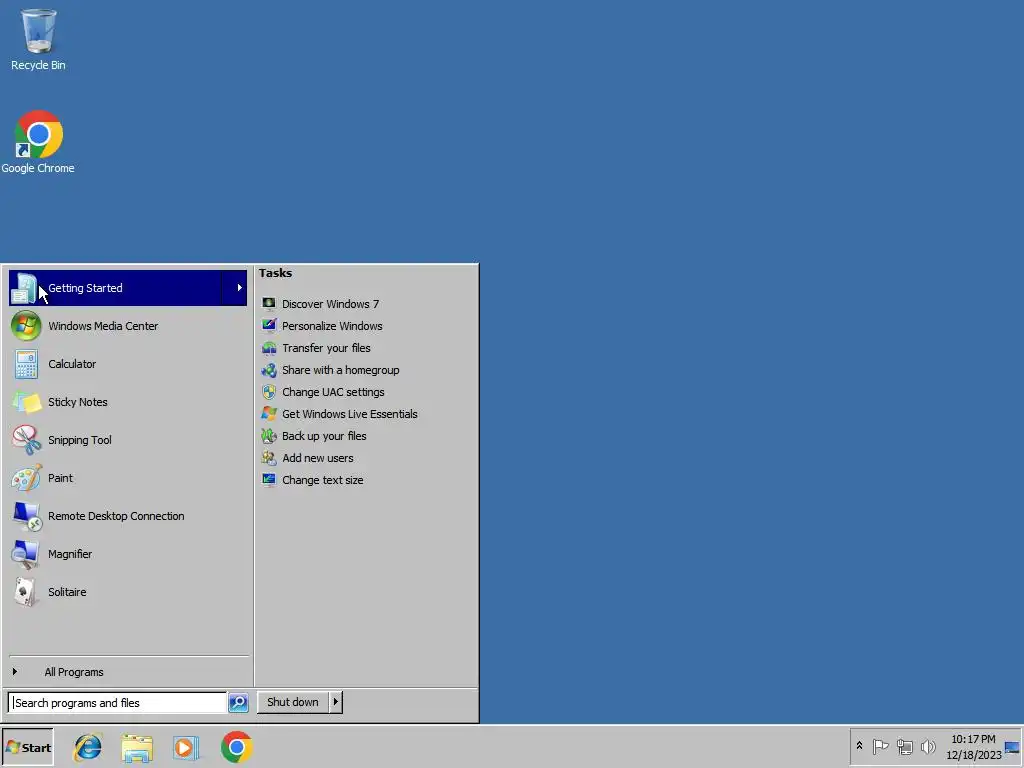Image resolution: width=1024 pixels, height=768 pixels.
Task: Click the Shut down button
Action: 293,702
